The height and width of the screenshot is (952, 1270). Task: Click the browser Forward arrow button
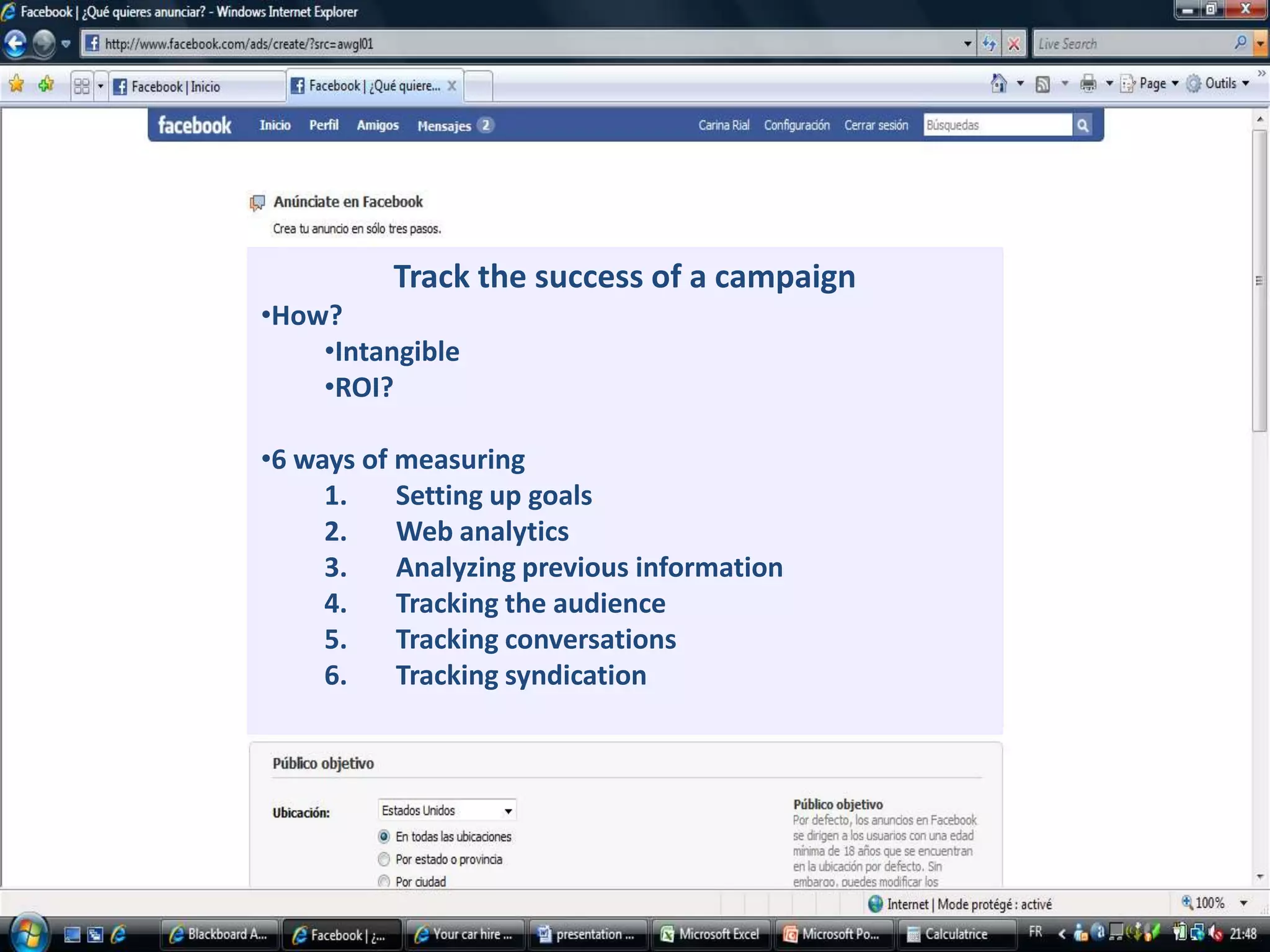pos(43,43)
